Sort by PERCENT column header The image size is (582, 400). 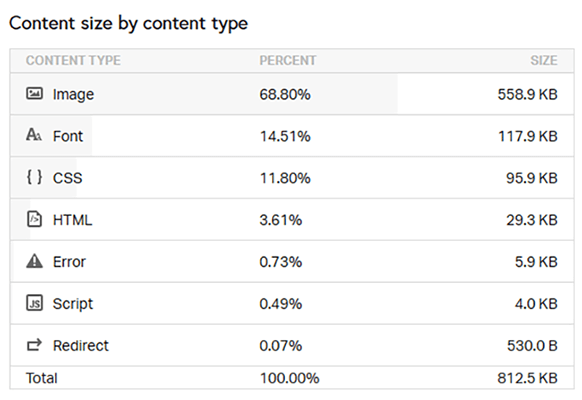pos(288,60)
